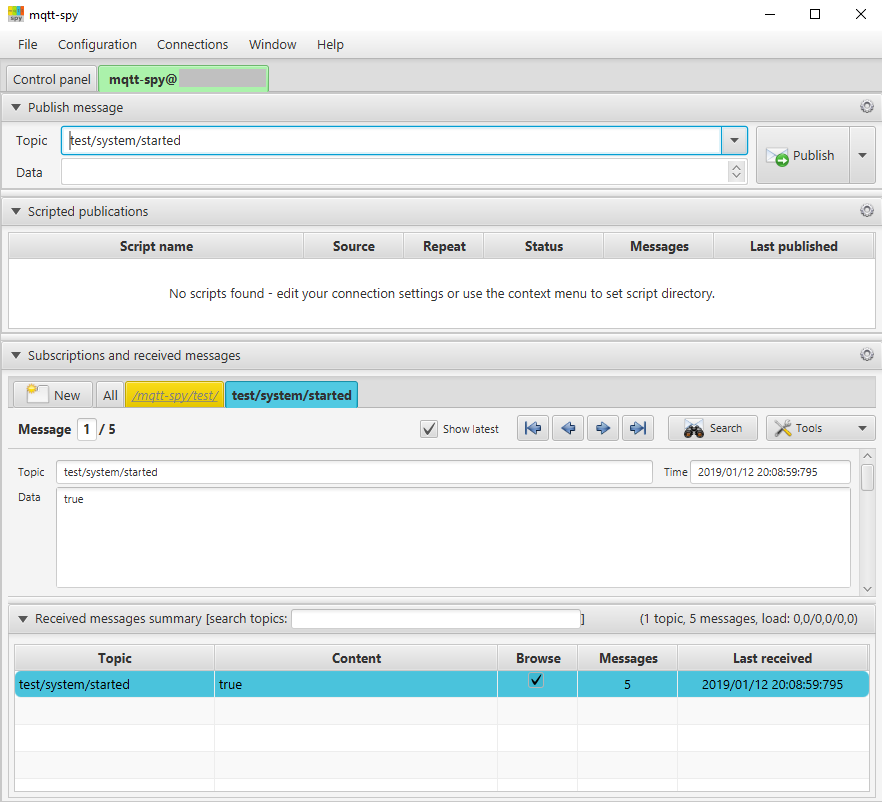Sort by Source column header
Image resolution: width=882 pixels, height=802 pixels.
click(353, 246)
